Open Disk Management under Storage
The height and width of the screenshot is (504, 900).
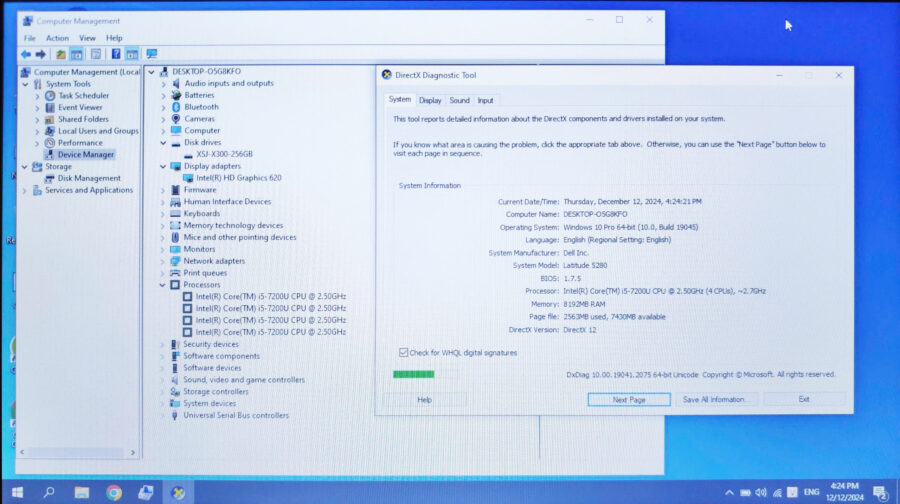click(x=89, y=178)
